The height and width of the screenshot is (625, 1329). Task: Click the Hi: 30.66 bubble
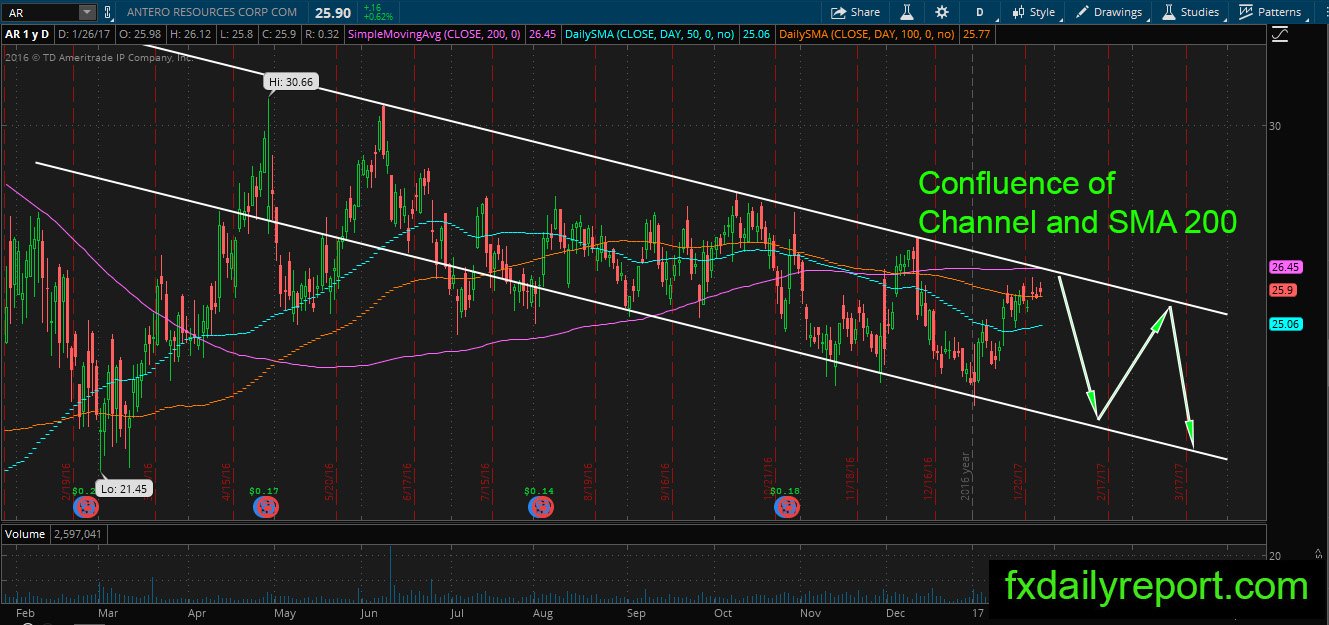(293, 82)
